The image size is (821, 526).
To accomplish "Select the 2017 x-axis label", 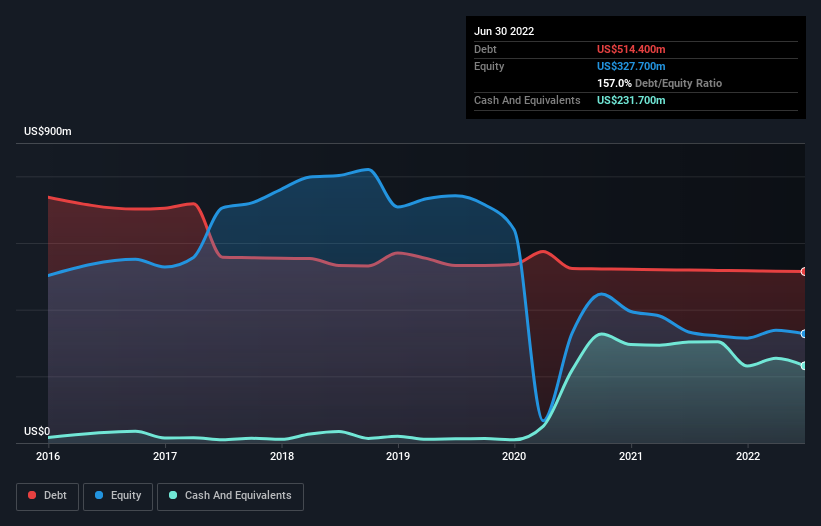I will (x=165, y=456).
